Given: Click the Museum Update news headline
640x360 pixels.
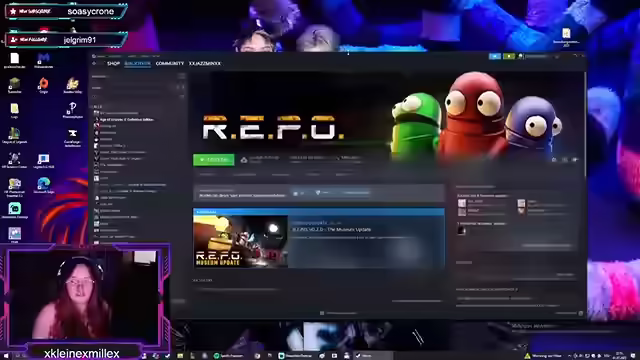Looking at the screenshot, I should point(331,229).
